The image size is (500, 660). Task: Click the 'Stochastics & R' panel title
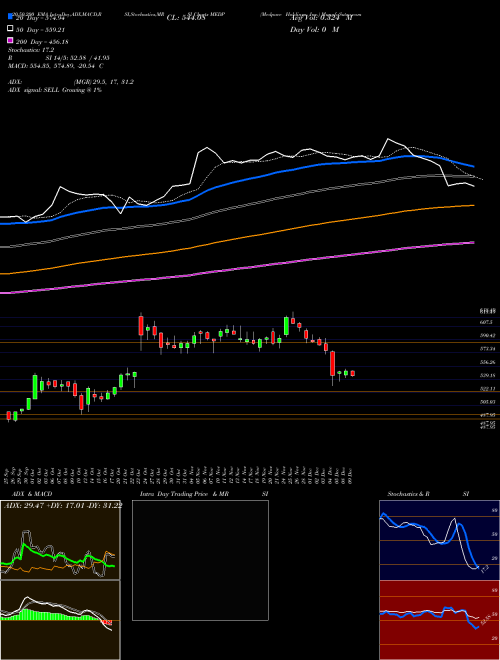409,494
